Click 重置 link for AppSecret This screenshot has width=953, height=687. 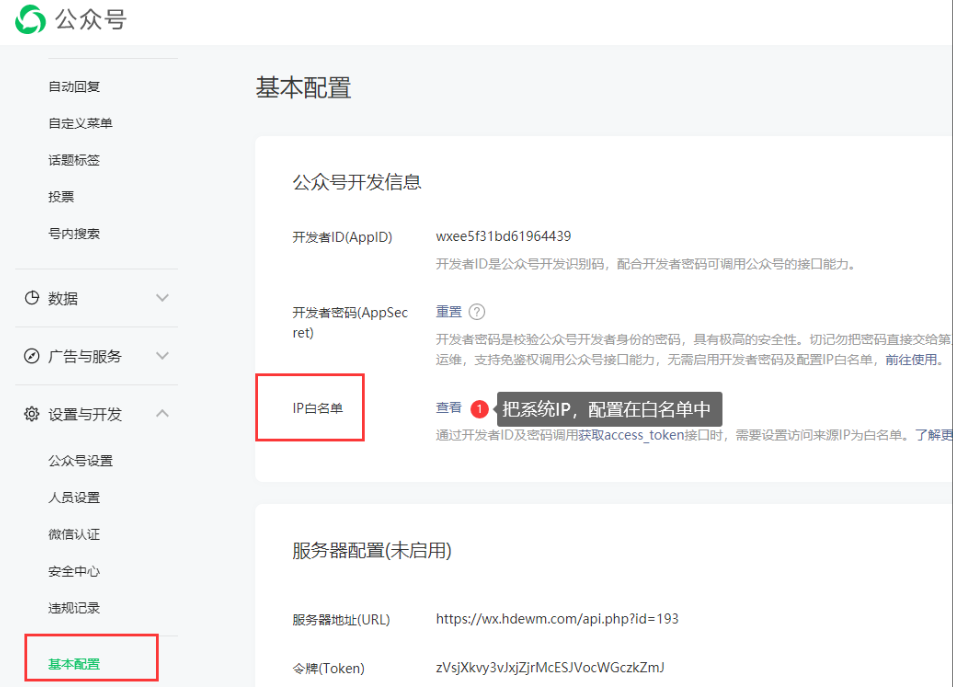[449, 312]
